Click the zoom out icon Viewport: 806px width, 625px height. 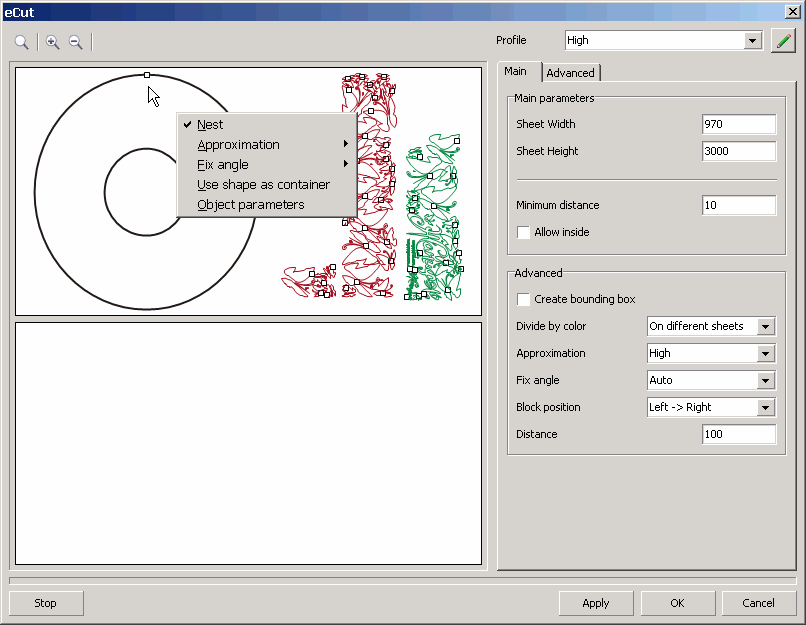75,42
